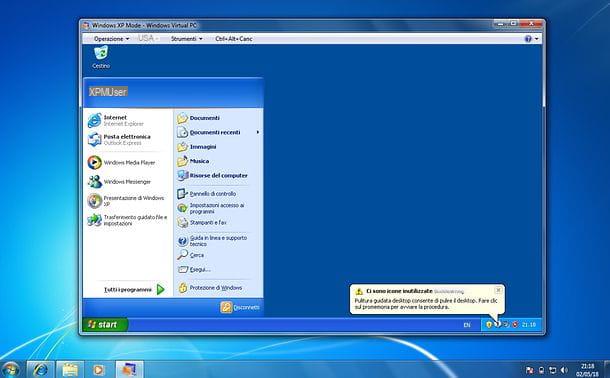This screenshot has width=610, height=378.
Task: Click Ctrl+Alt+Canc in the toolbar
Action: tap(234, 39)
